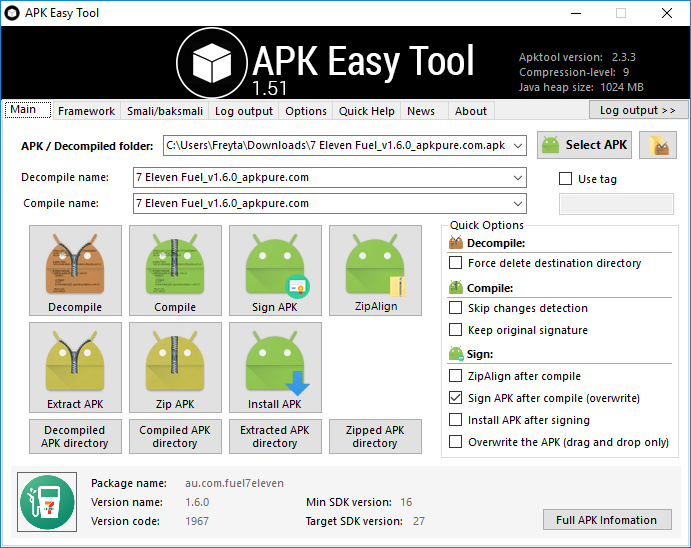The image size is (691, 548).
Task: Click package name au.com.fuel7eleven
Action: (x=234, y=483)
